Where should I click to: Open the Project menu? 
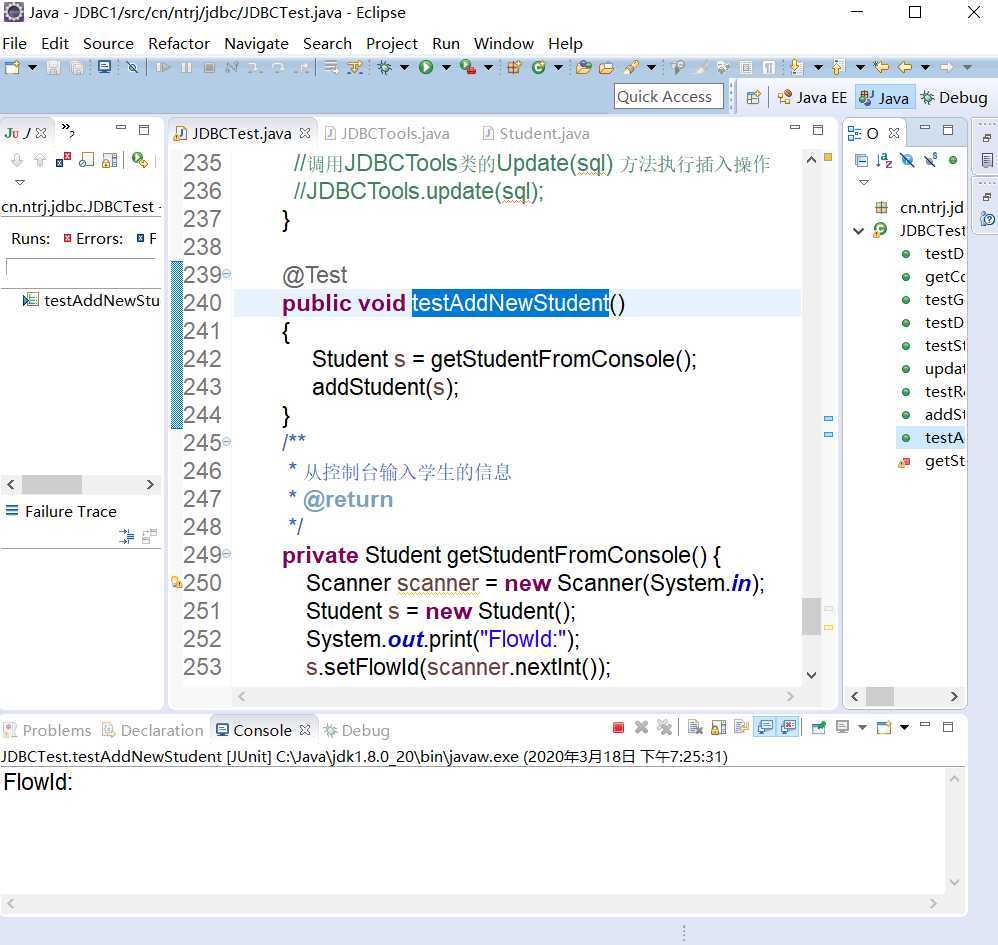391,43
